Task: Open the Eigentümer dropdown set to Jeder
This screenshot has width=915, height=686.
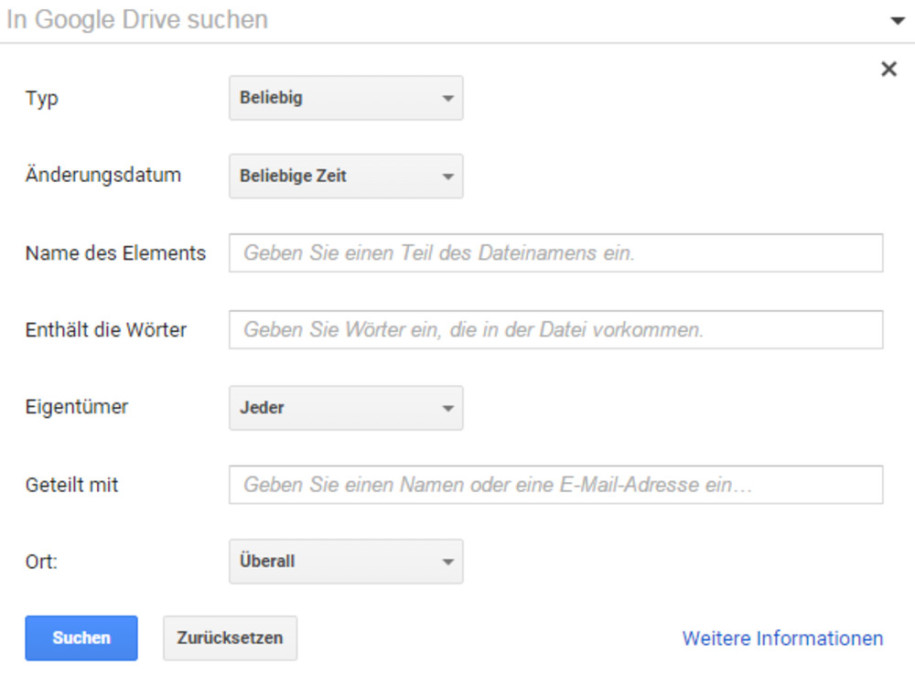Action: (x=346, y=408)
